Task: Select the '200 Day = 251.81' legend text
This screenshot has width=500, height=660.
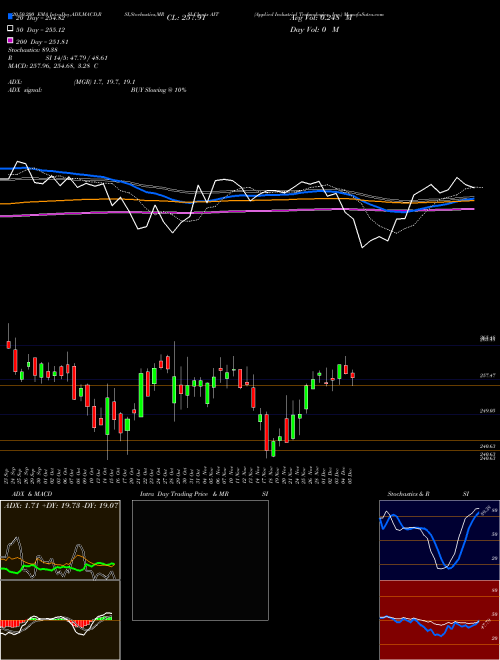Action: coord(42,42)
